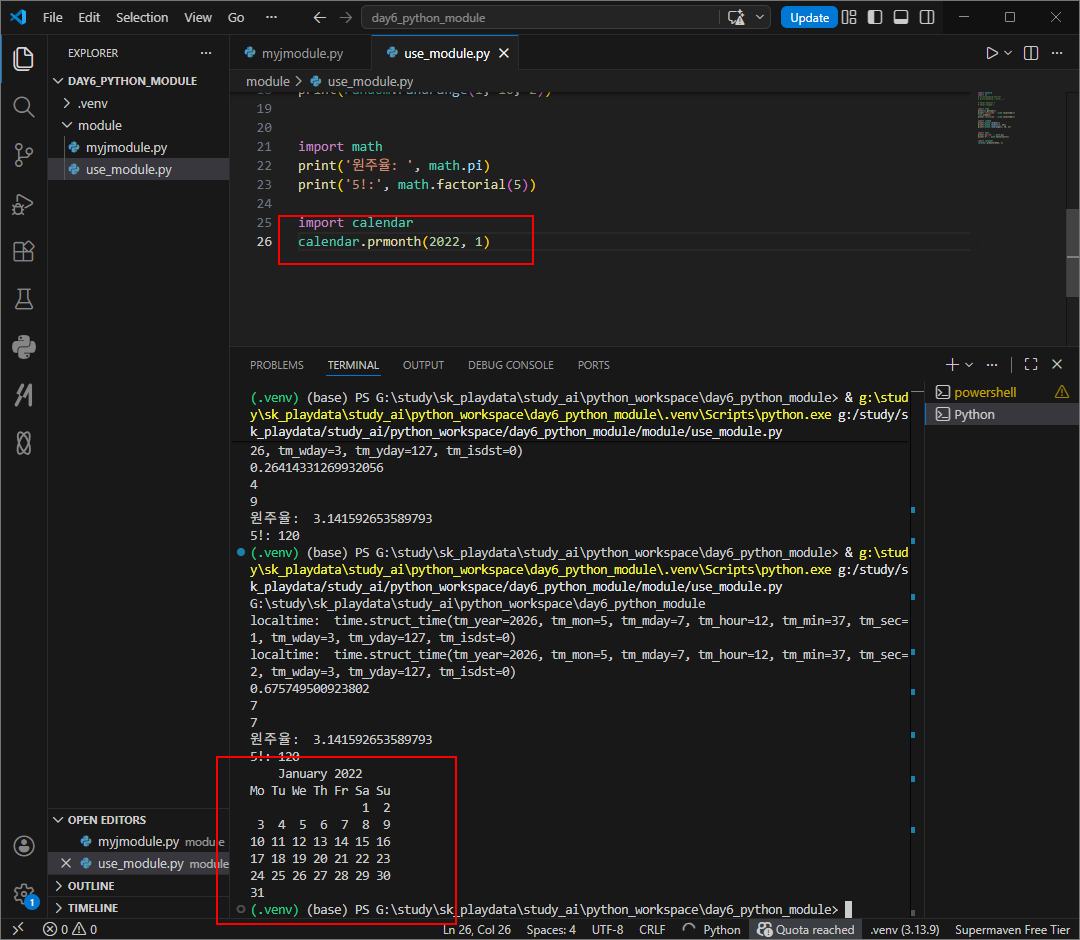
Task: Switch to the PROBLEMS panel tab
Action: [x=276, y=365]
